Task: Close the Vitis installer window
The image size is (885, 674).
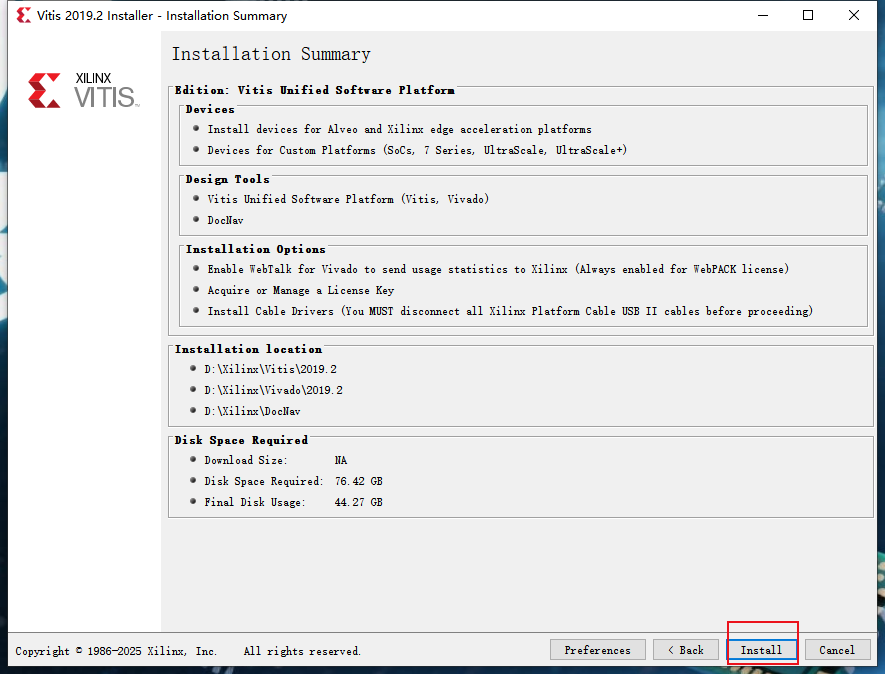Action: point(853,15)
